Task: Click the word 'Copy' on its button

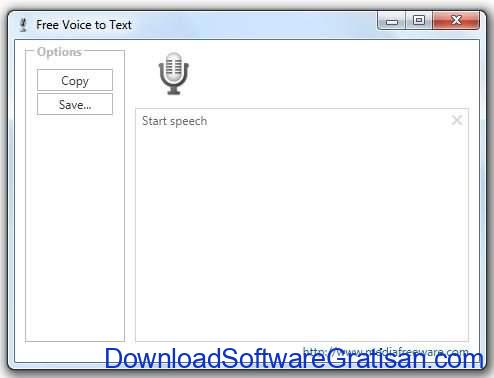Action: pos(75,81)
